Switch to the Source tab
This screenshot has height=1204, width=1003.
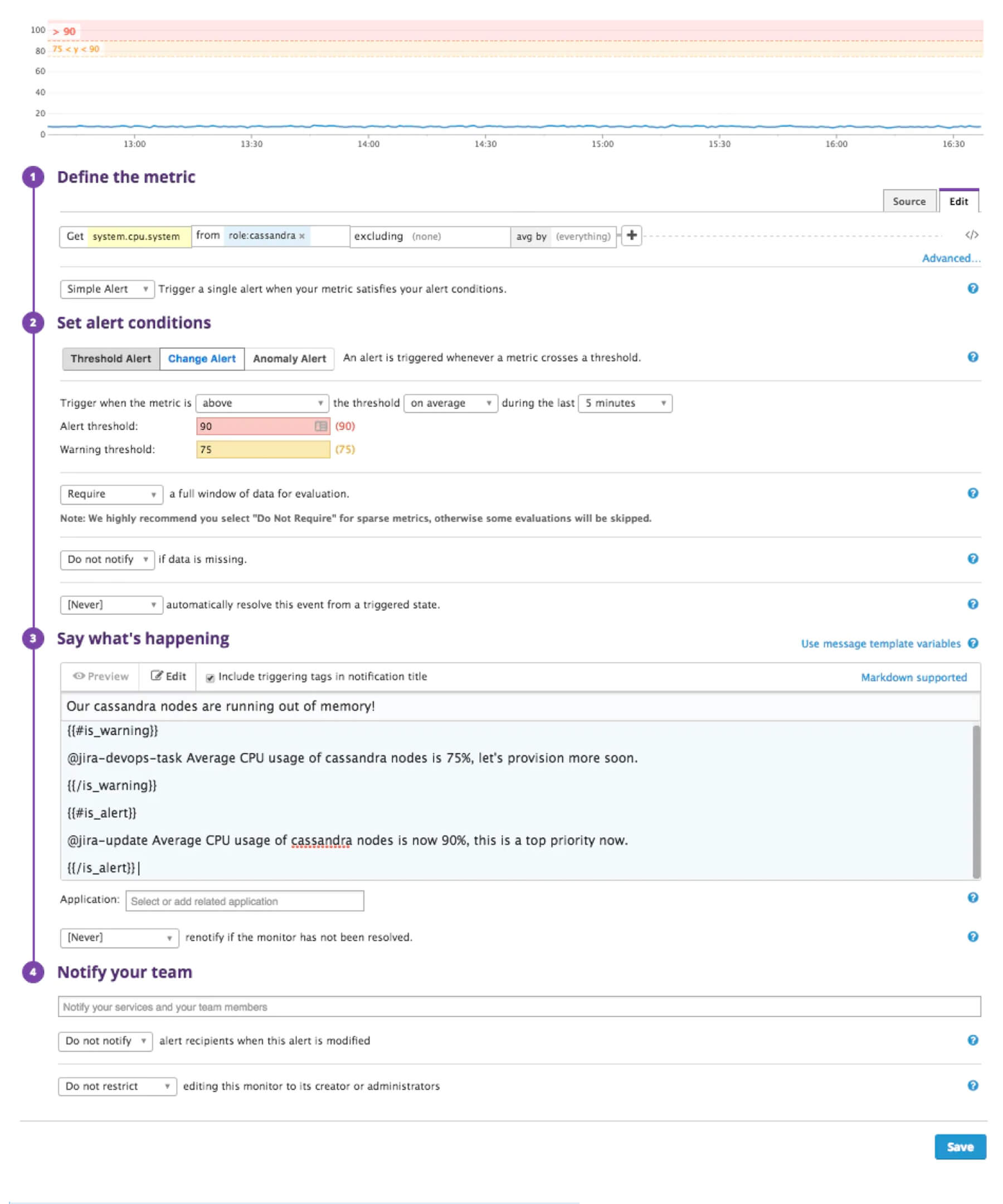pyautogui.click(x=909, y=201)
